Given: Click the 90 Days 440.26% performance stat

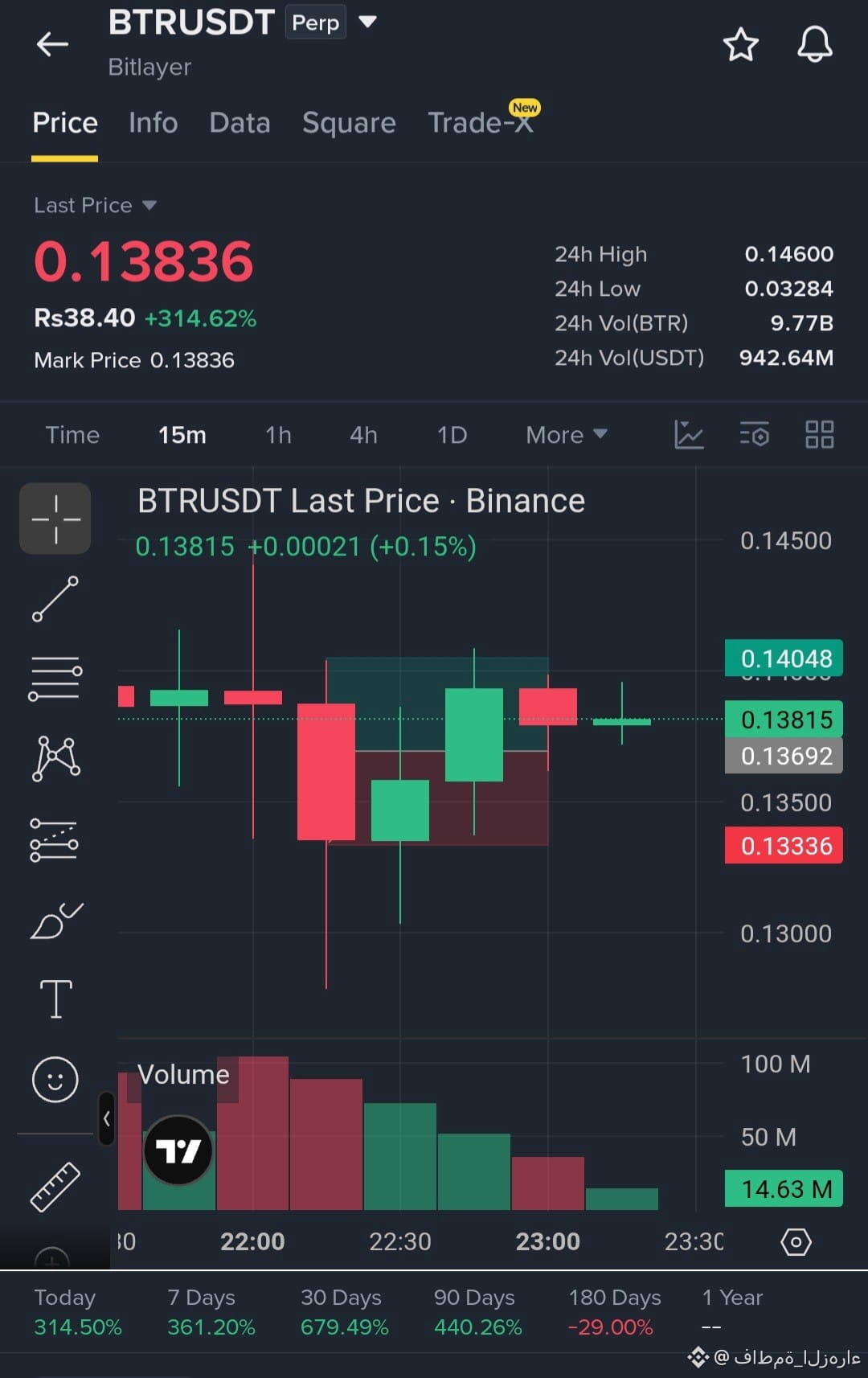Looking at the screenshot, I should point(477,1312).
